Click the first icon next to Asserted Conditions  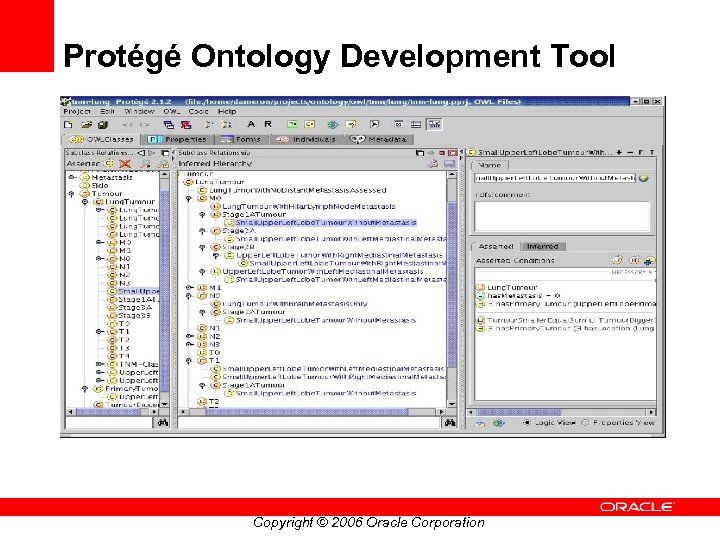point(617,260)
